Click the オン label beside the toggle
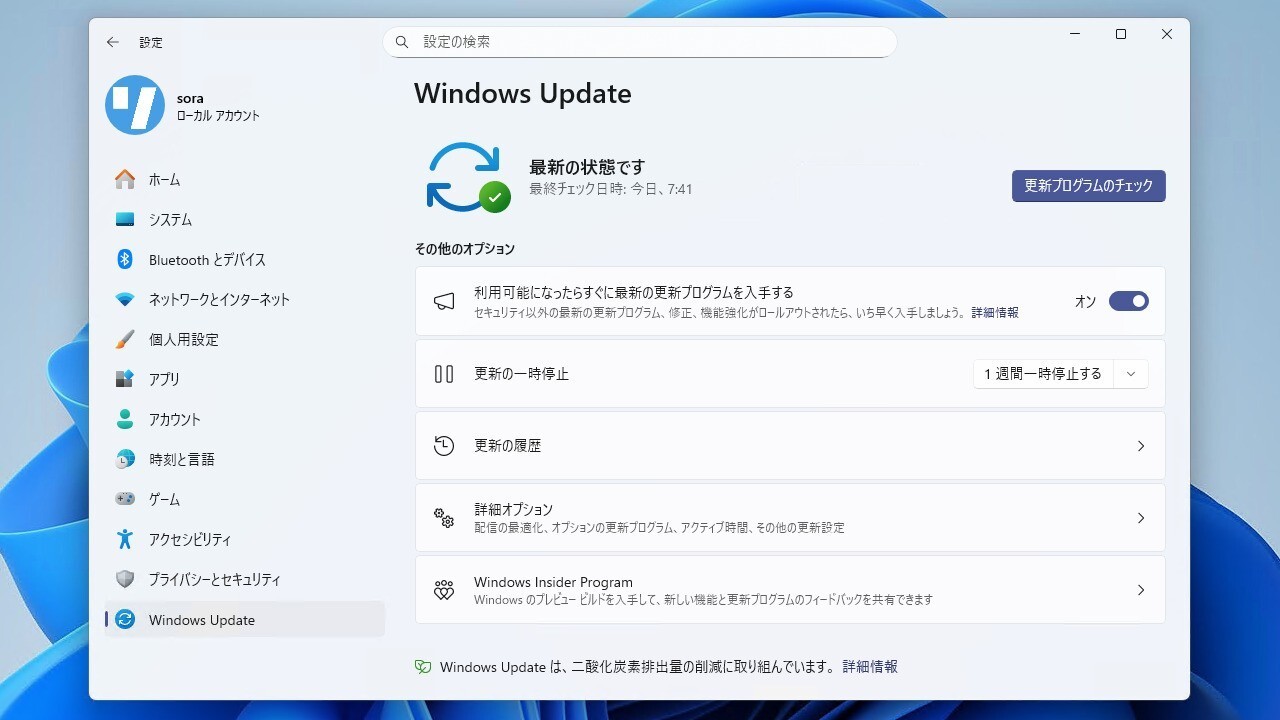 tap(1085, 301)
